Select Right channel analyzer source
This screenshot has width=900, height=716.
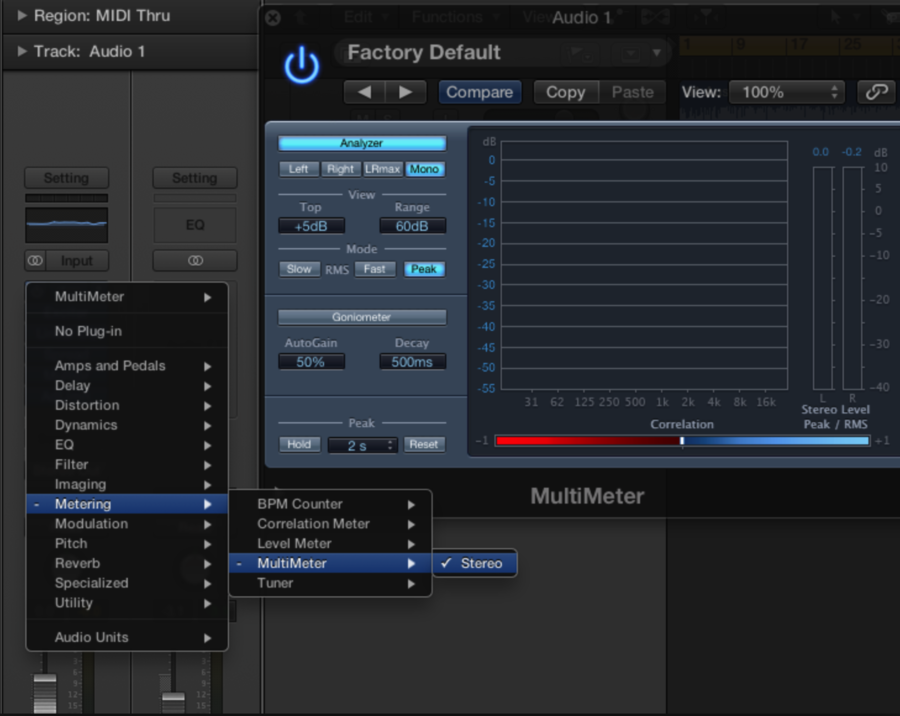tap(340, 169)
